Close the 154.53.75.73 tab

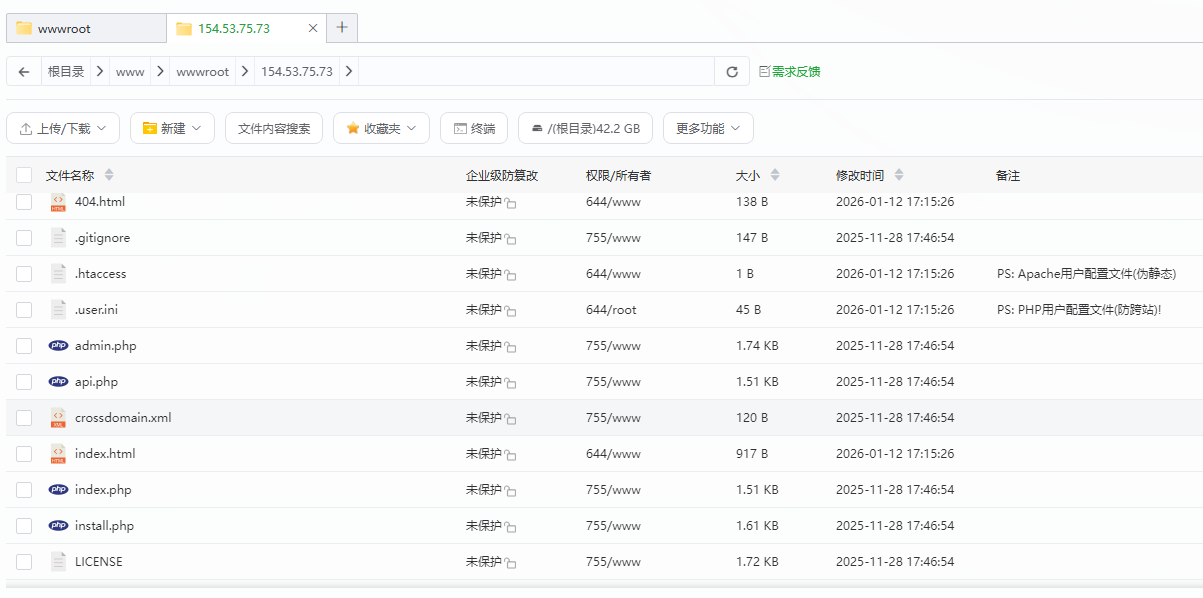point(313,28)
